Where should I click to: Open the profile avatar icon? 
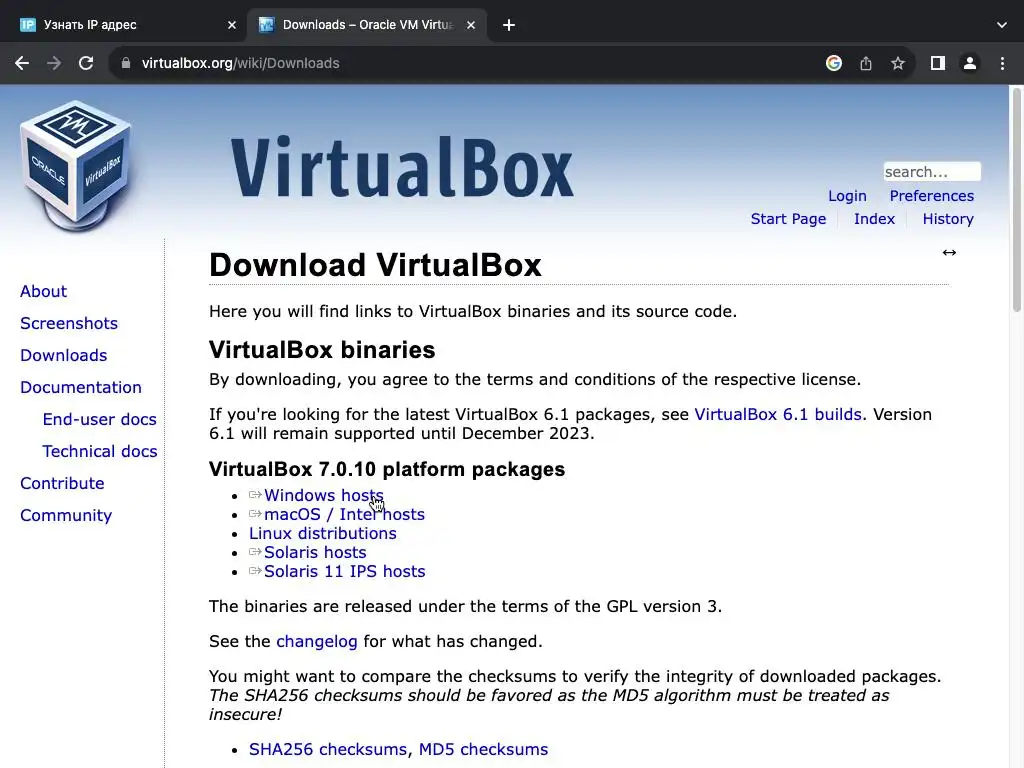[x=970, y=63]
